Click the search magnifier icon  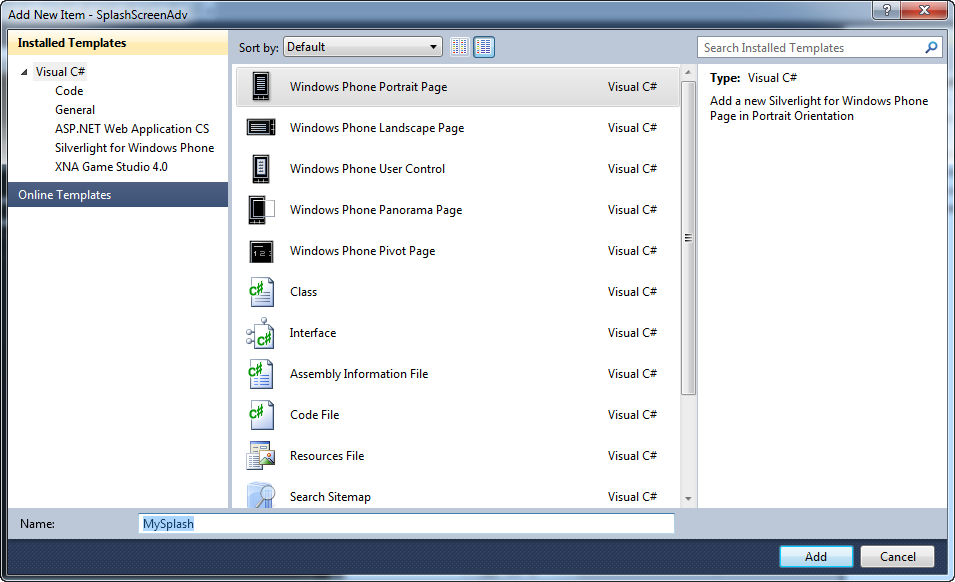931,47
